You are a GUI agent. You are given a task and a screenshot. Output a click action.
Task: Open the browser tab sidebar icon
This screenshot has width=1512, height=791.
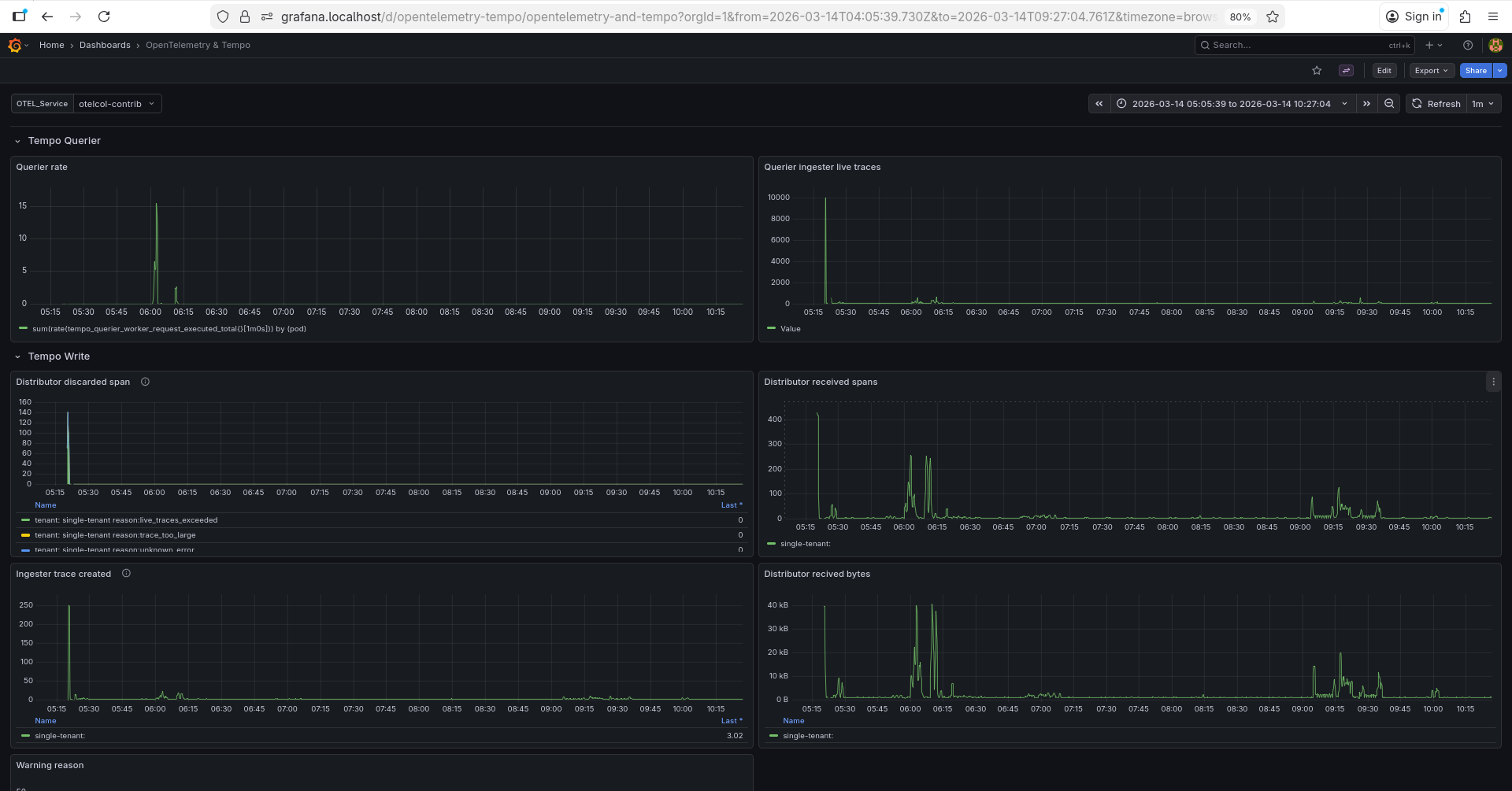click(20, 17)
